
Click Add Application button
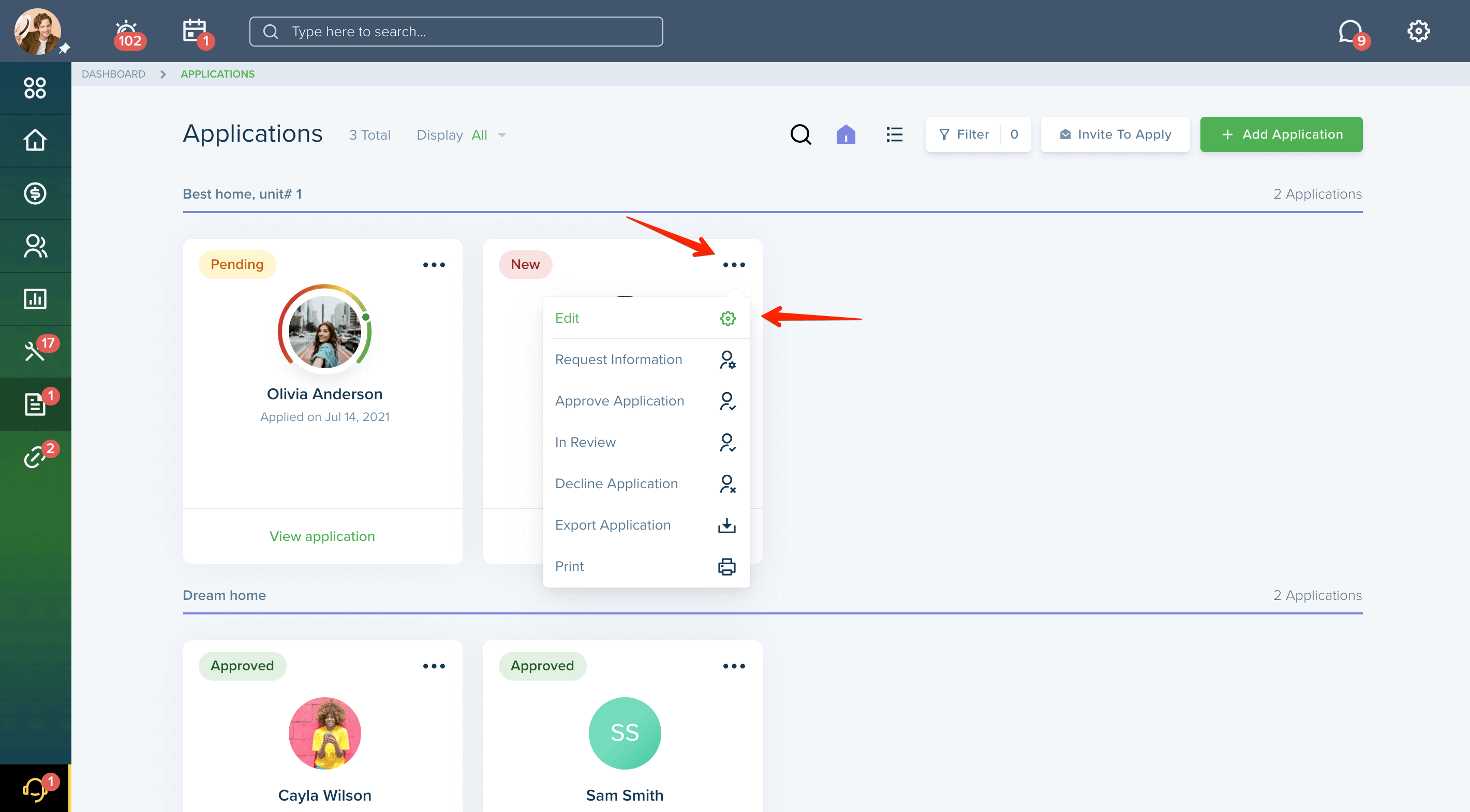coord(1281,134)
